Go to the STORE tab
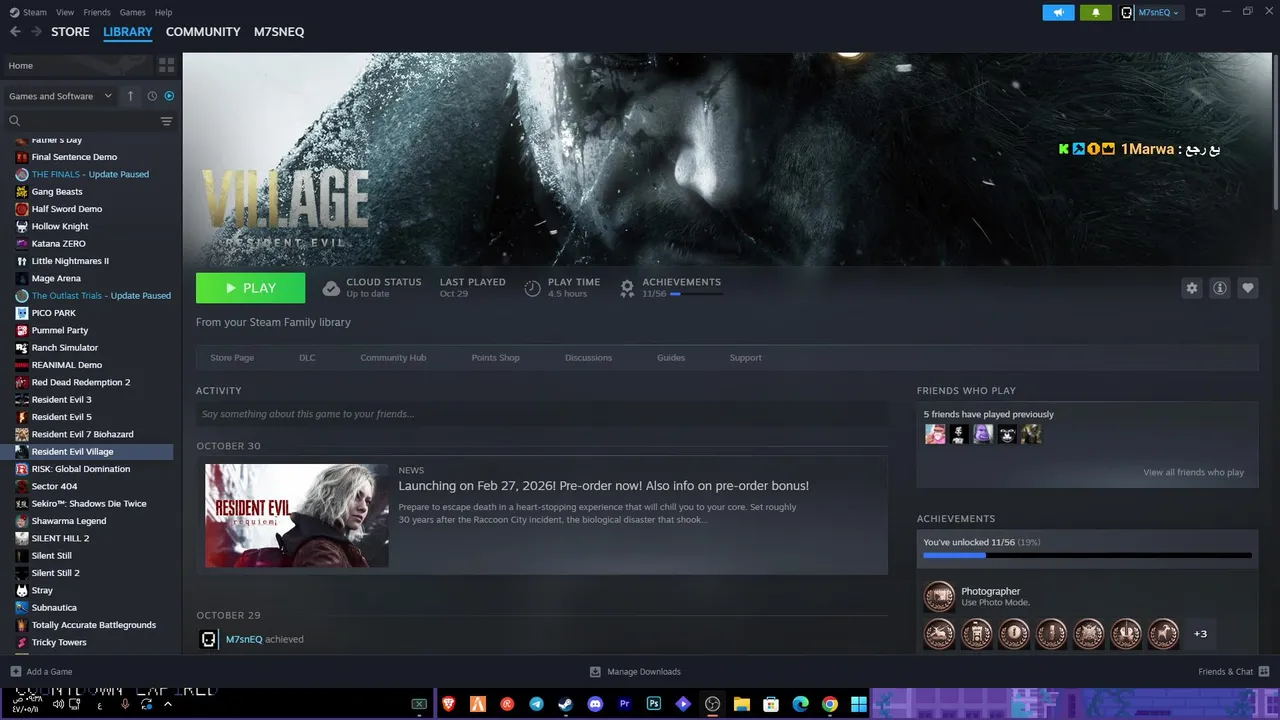Viewport: 1280px width, 720px height. click(x=70, y=32)
